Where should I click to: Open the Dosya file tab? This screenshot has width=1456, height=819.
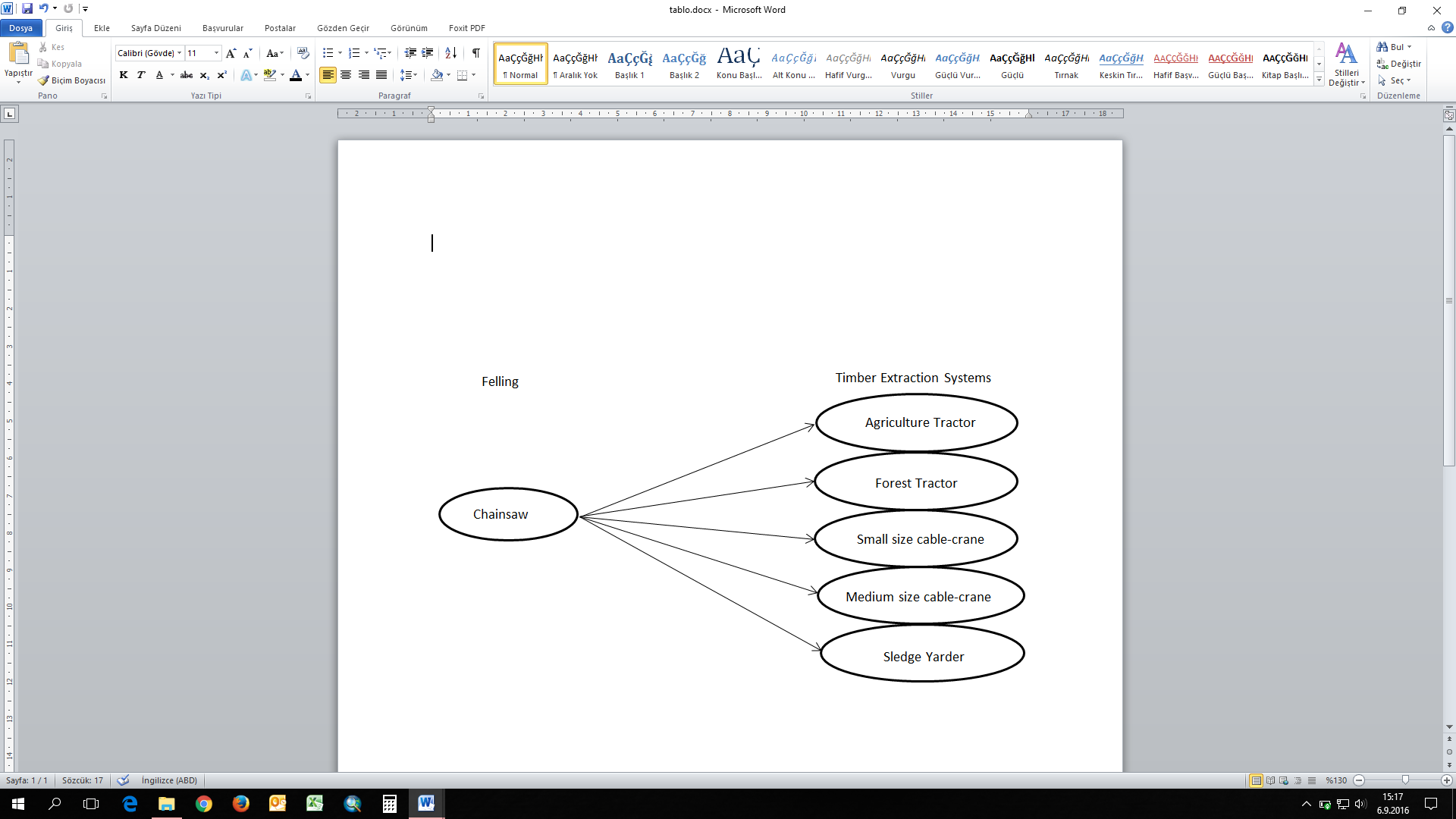[x=21, y=28]
